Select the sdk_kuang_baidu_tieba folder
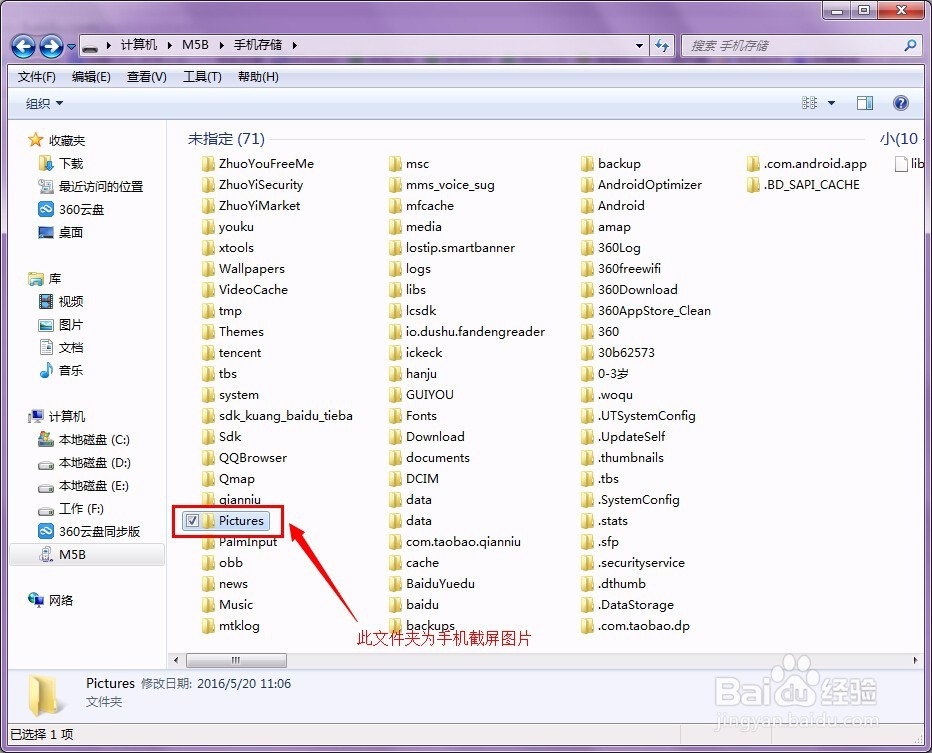This screenshot has height=753, width=932. tap(277, 416)
